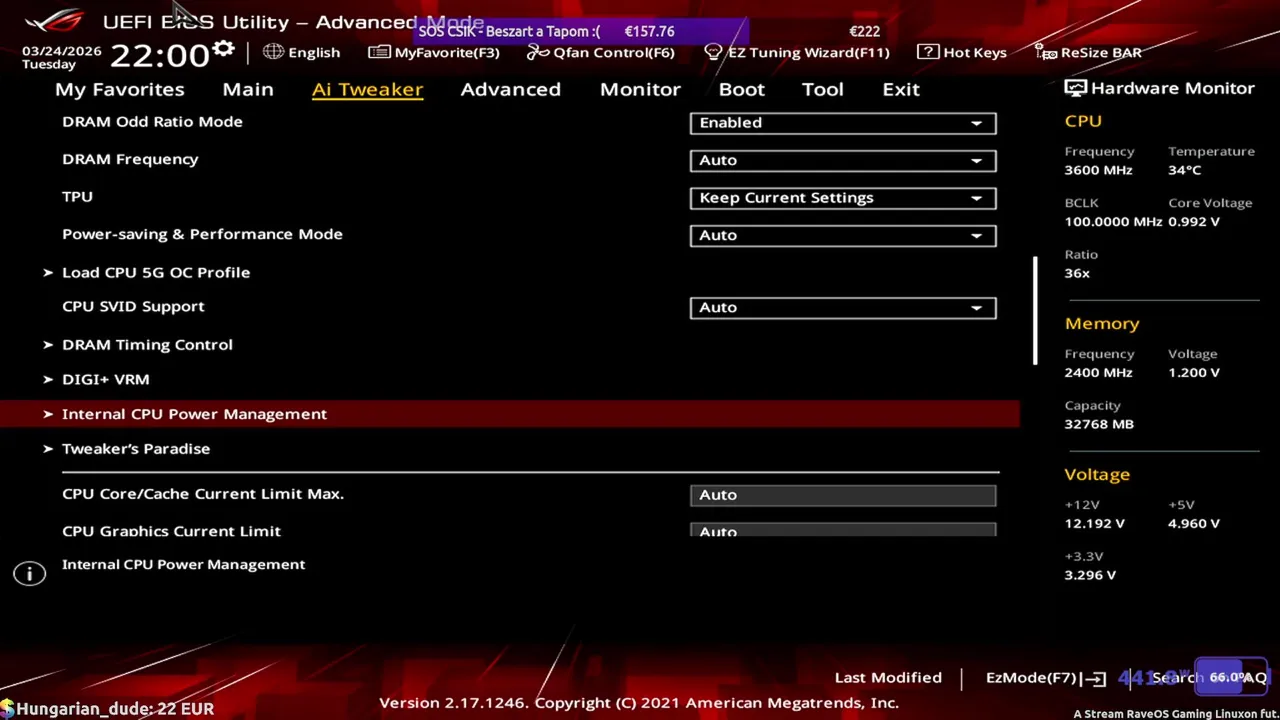
Task: Click the DRAM Odd Ratio Mode label
Action: pos(152,121)
